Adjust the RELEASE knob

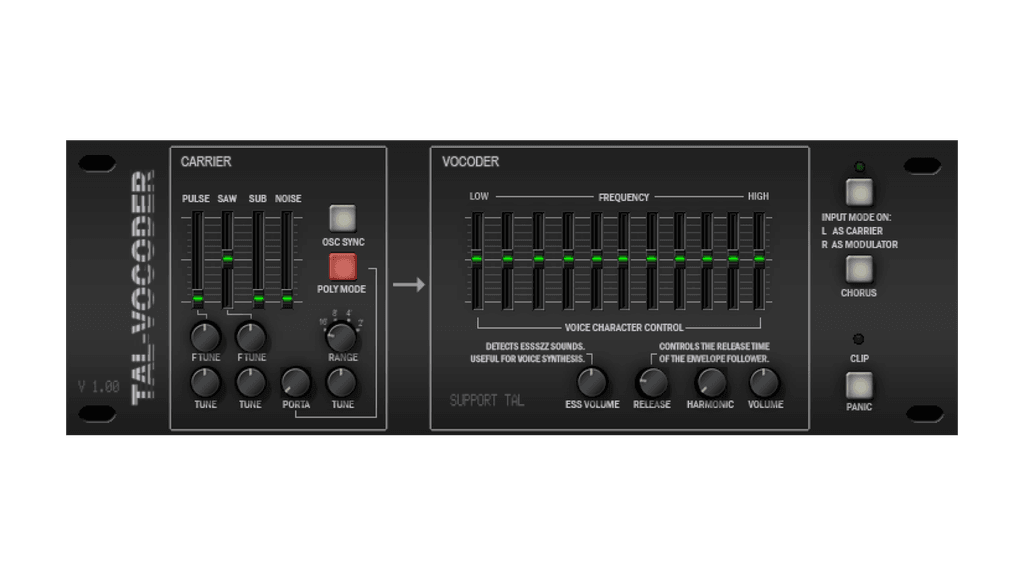(651, 382)
